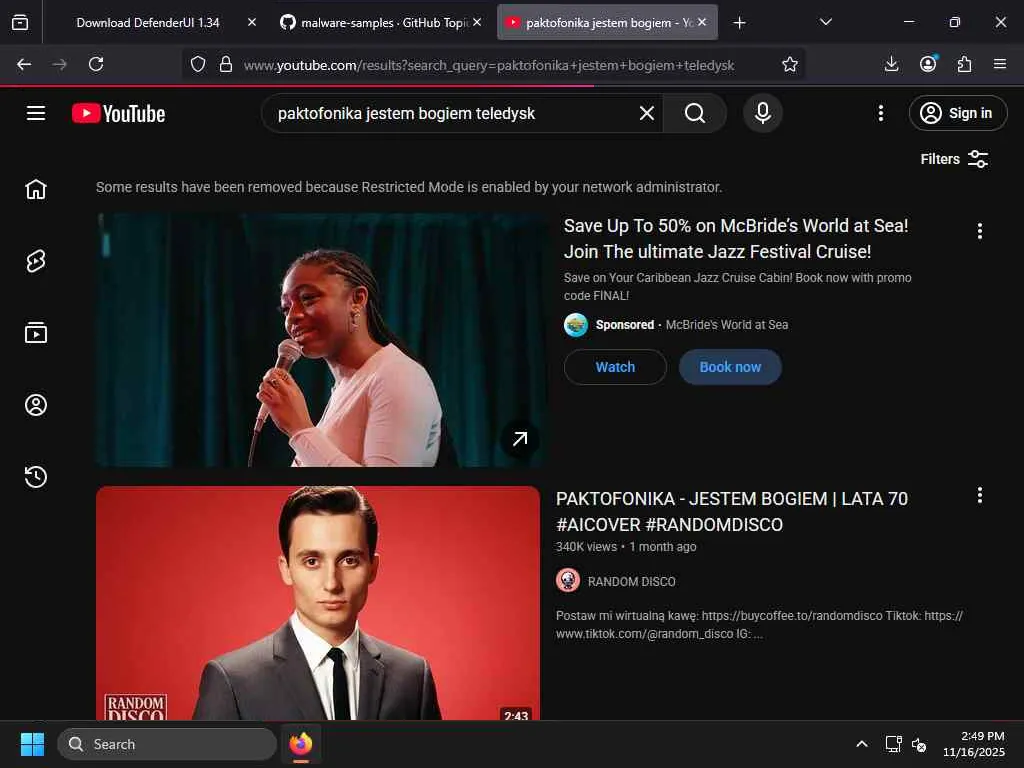1024x768 pixels.
Task: Open Firefox tracking protection shield
Action: point(198,64)
